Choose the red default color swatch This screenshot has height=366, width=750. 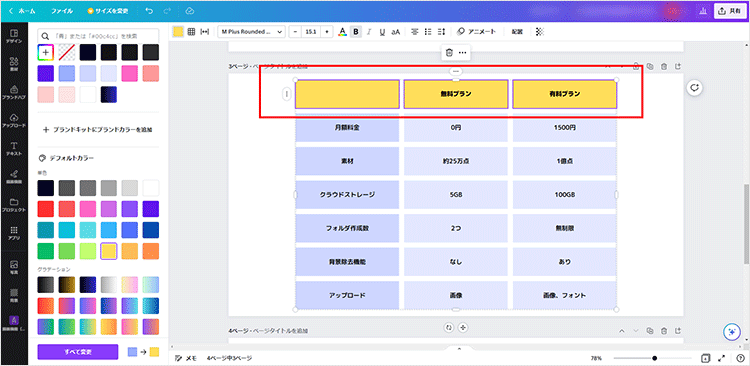coord(46,209)
